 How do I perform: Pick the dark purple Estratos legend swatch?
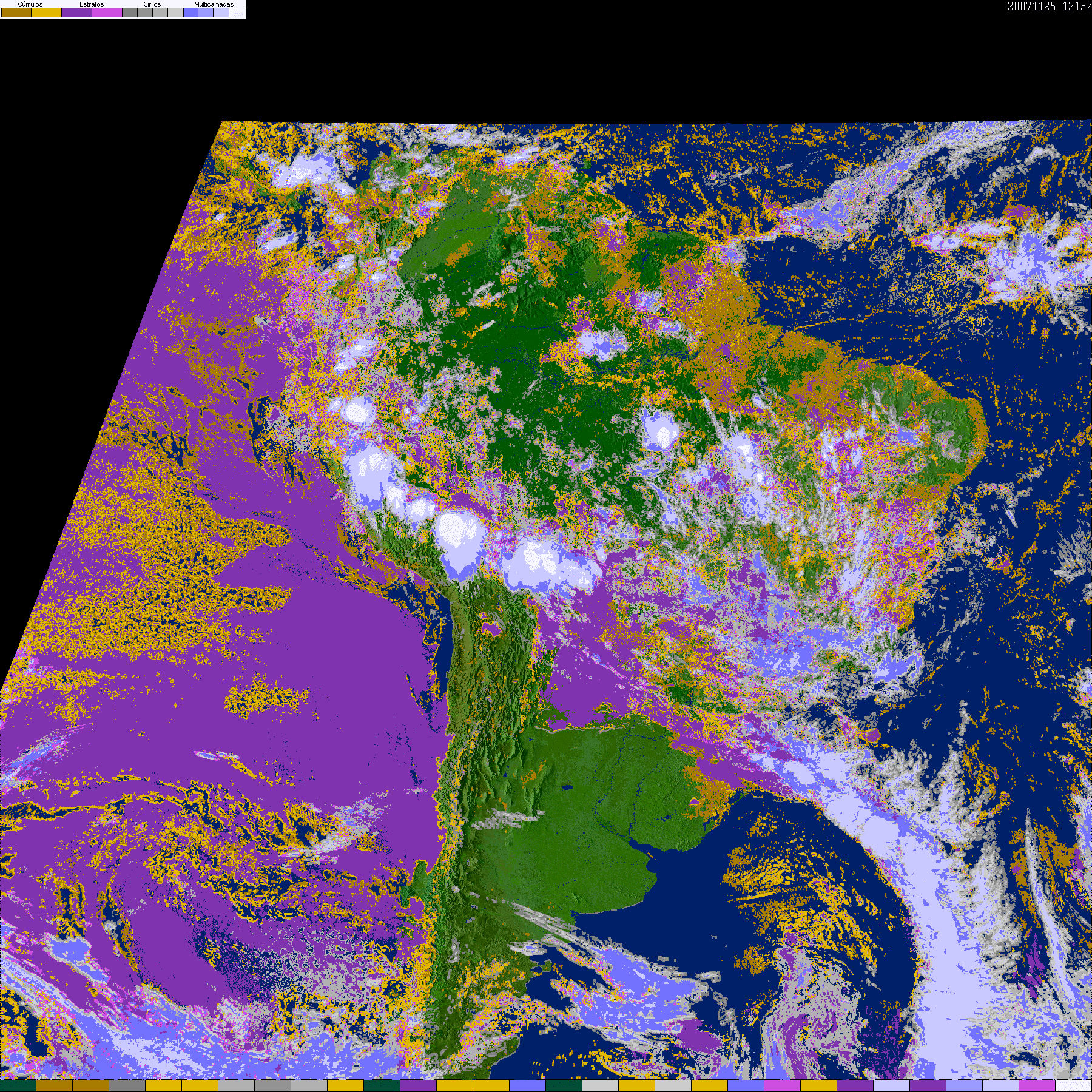pos(77,12)
